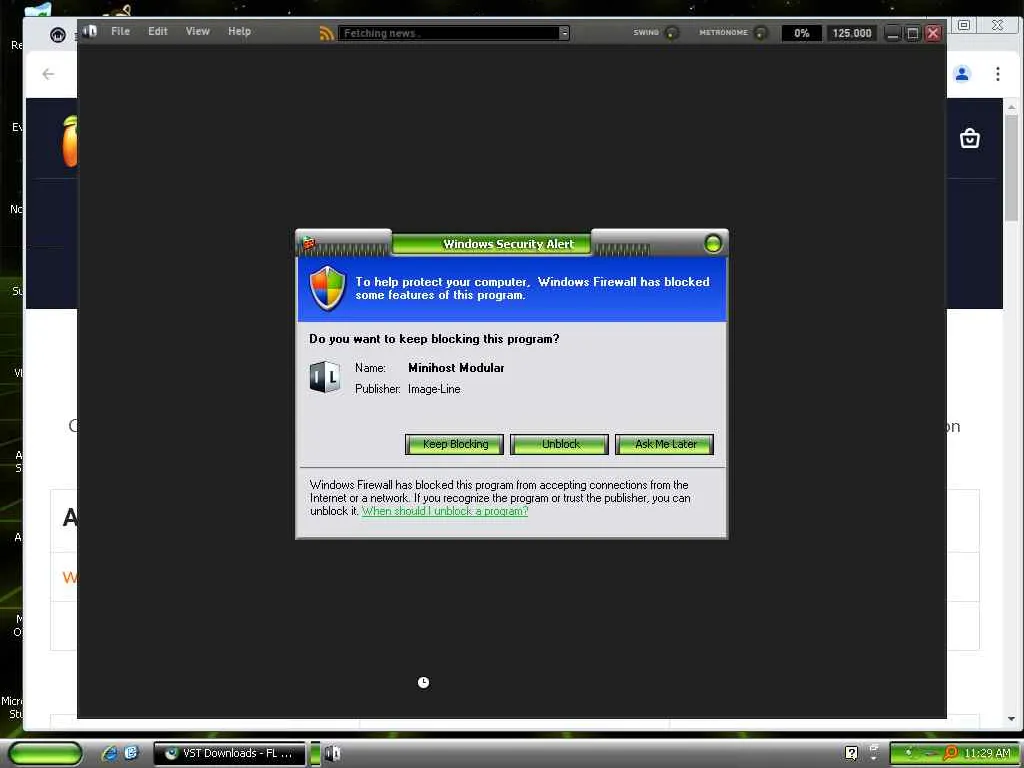The height and width of the screenshot is (768, 1024).
Task: Open the View menu
Action: point(197,31)
